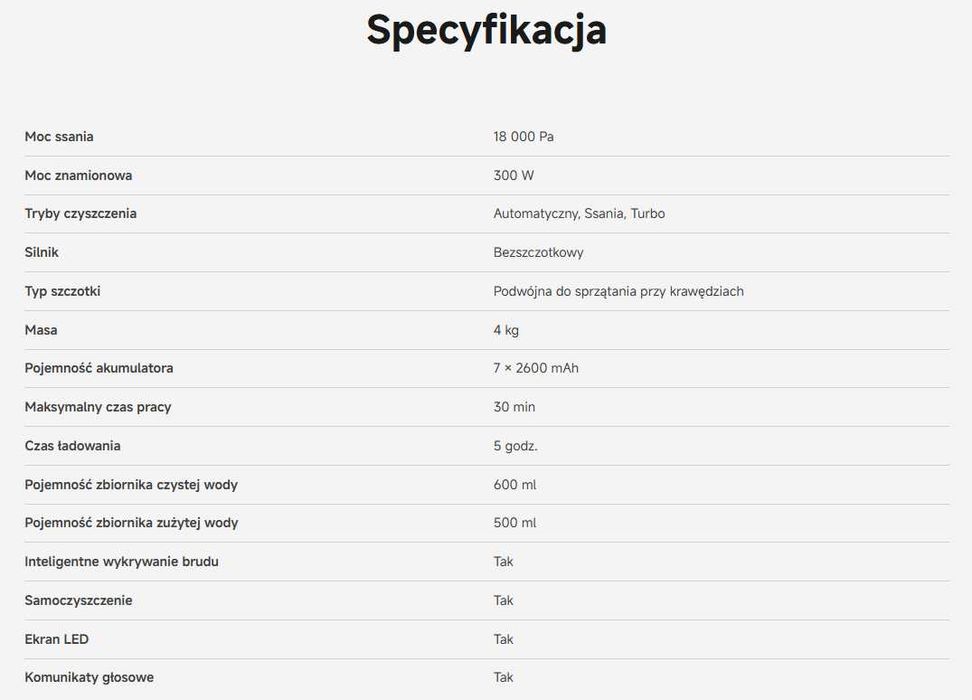Image resolution: width=972 pixels, height=700 pixels.
Task: Select the 18 000 Pa value
Action: 523,136
